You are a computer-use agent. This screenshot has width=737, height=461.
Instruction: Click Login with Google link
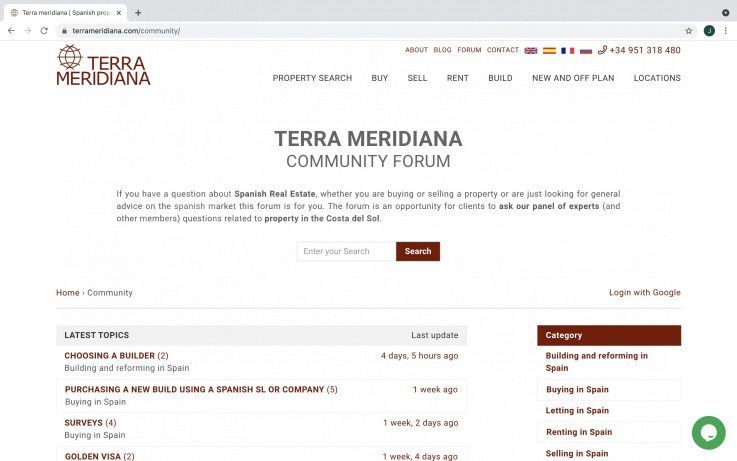click(644, 292)
